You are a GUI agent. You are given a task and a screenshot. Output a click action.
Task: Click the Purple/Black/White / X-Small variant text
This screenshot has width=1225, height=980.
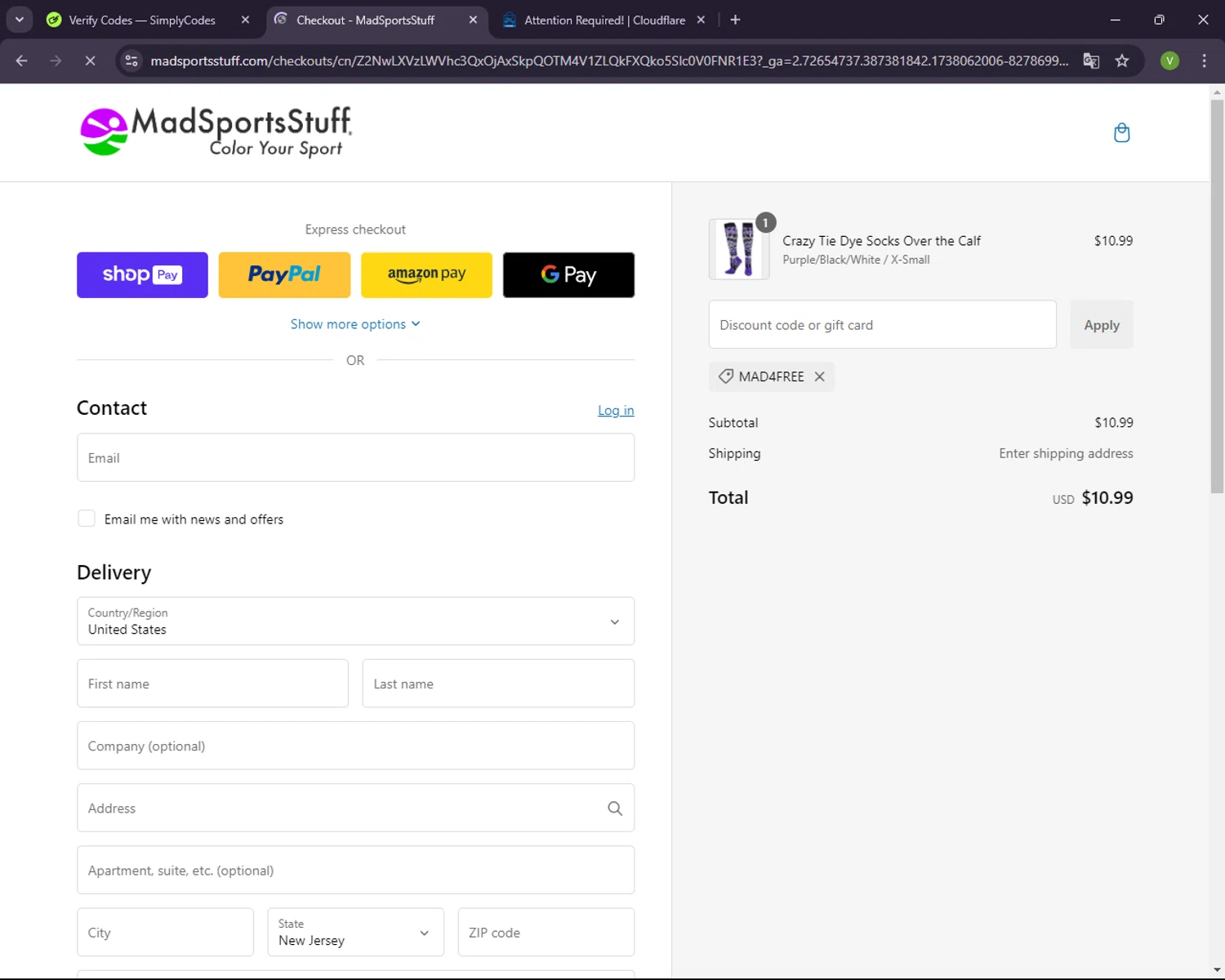(856, 260)
